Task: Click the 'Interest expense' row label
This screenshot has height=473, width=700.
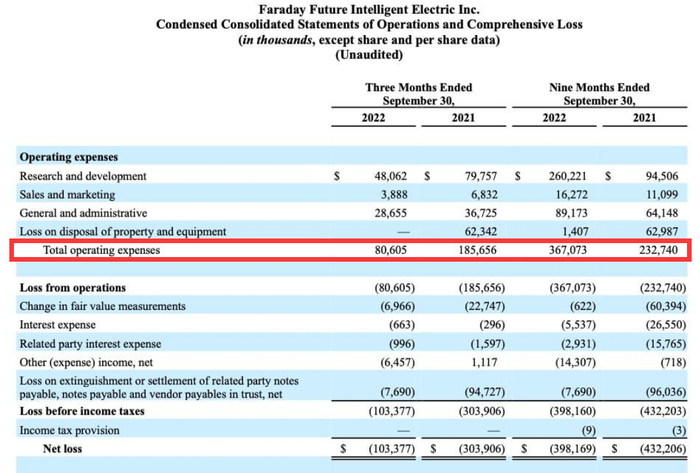Action: click(x=58, y=325)
